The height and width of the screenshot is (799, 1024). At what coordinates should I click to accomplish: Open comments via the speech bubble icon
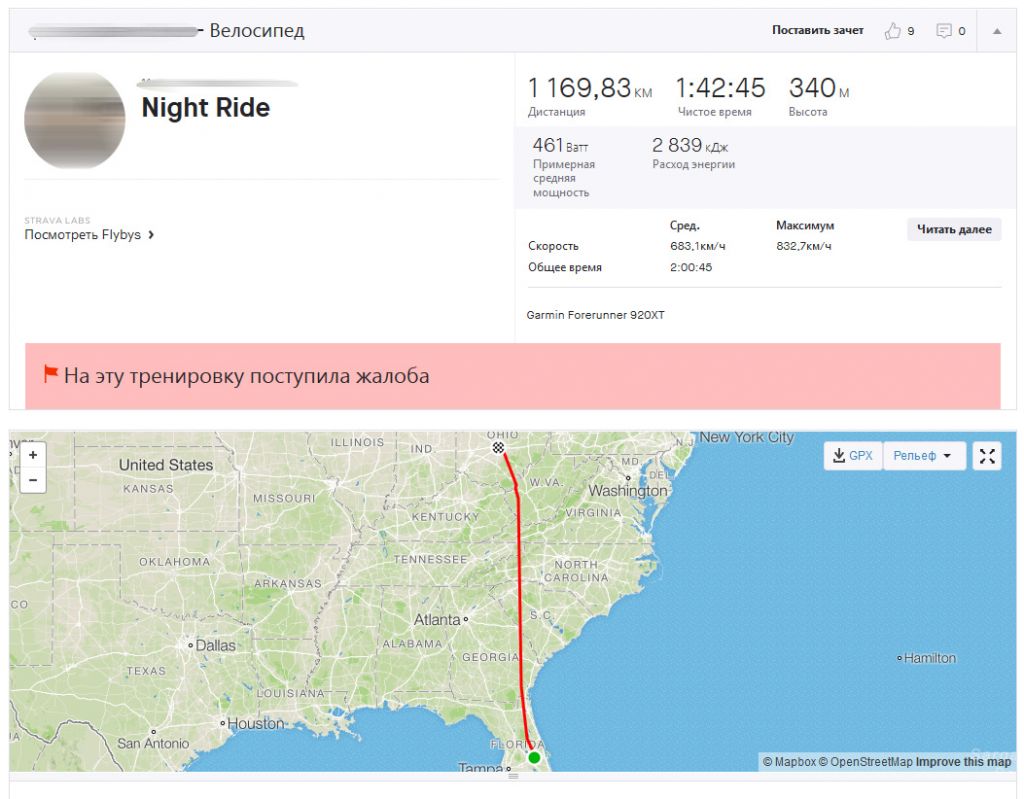point(944,31)
